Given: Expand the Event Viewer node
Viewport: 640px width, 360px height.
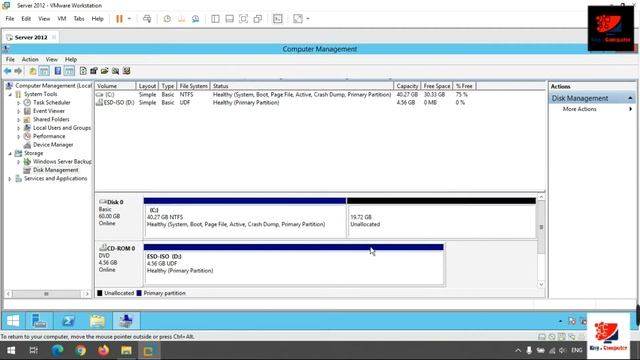Looking at the screenshot, I should click(x=18, y=111).
